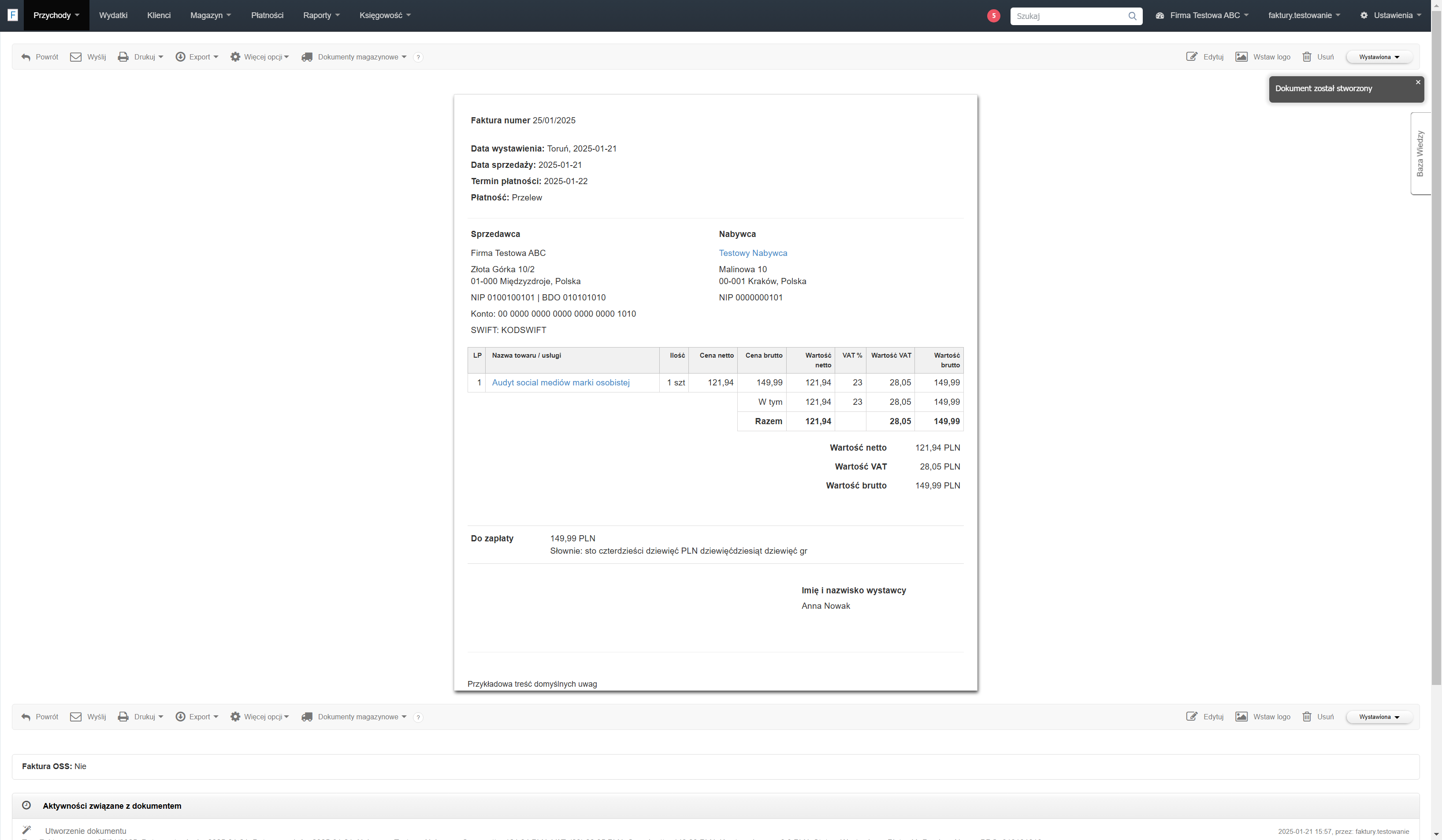
Task: Click the pencil icon beside Utworzenie dokumentu
Action: tap(26, 830)
